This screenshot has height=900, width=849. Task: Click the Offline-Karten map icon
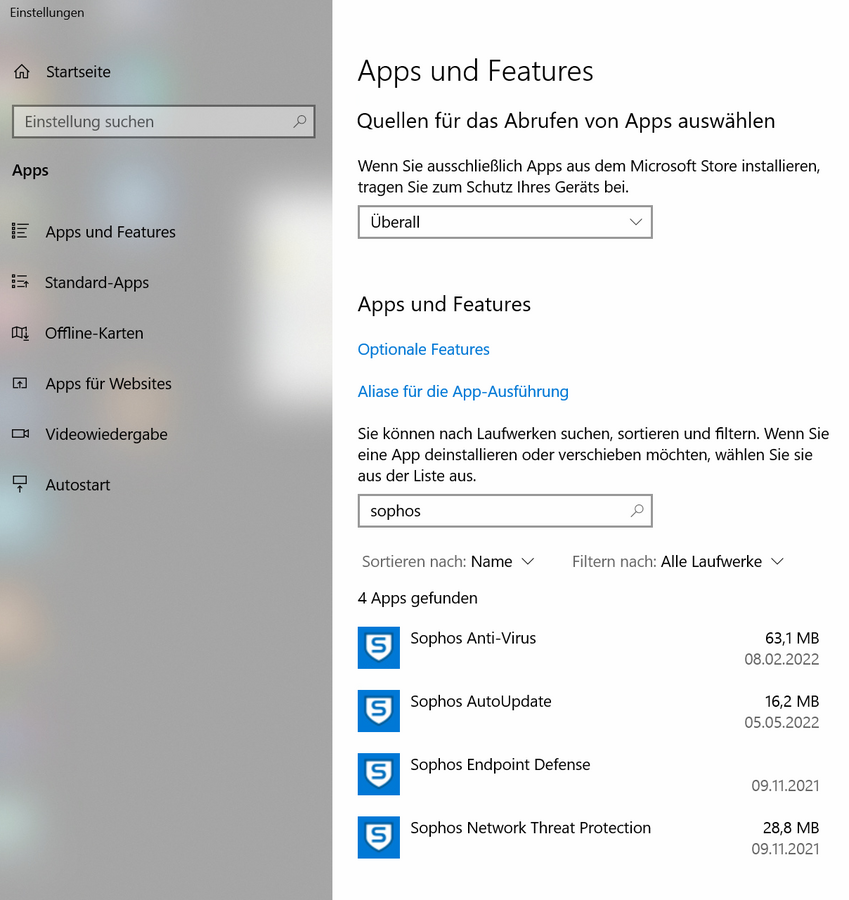pos(20,333)
